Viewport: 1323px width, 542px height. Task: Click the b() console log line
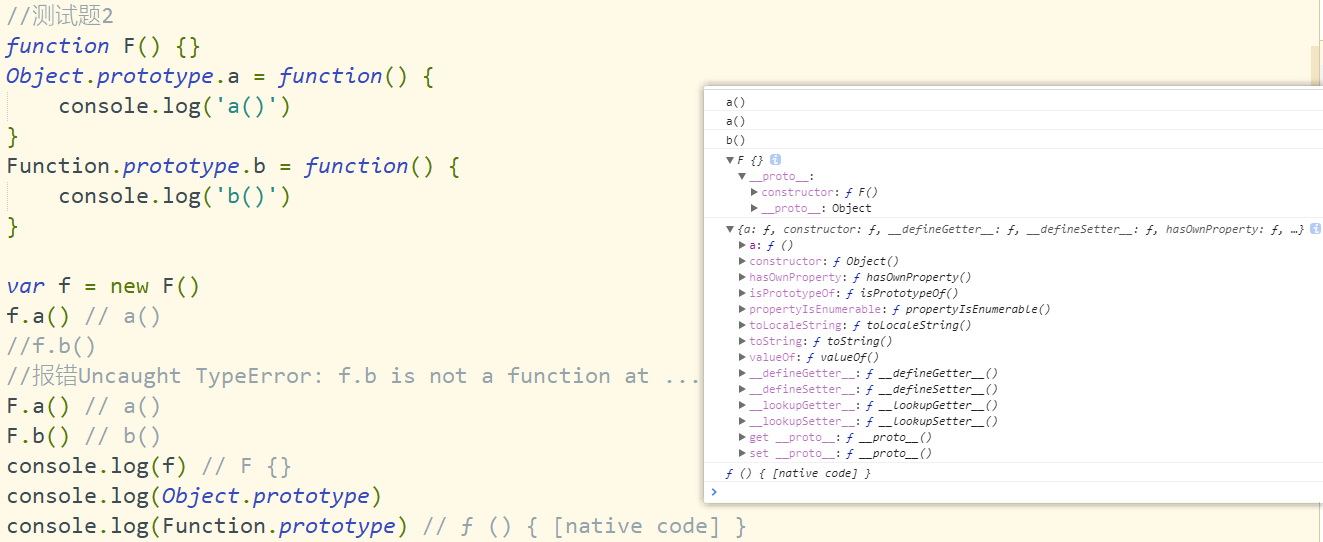(736, 140)
